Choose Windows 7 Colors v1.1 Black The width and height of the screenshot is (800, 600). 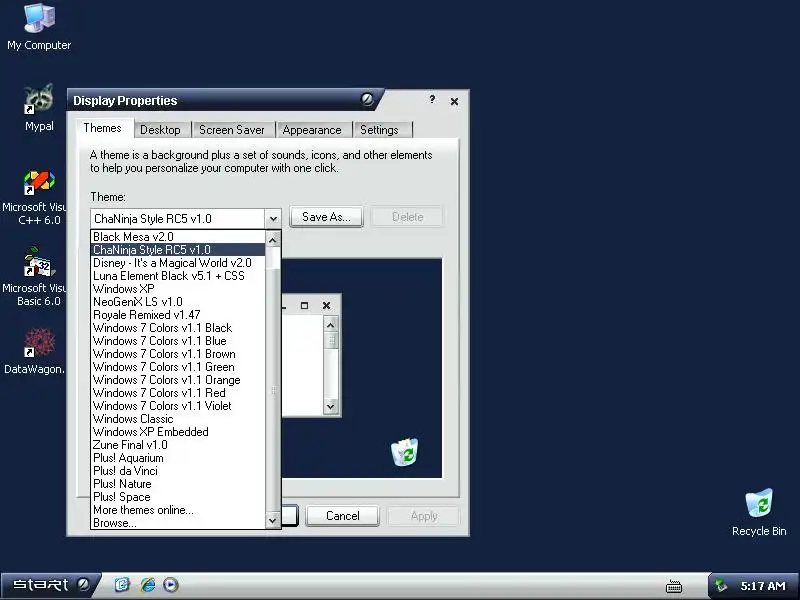(x=178, y=328)
